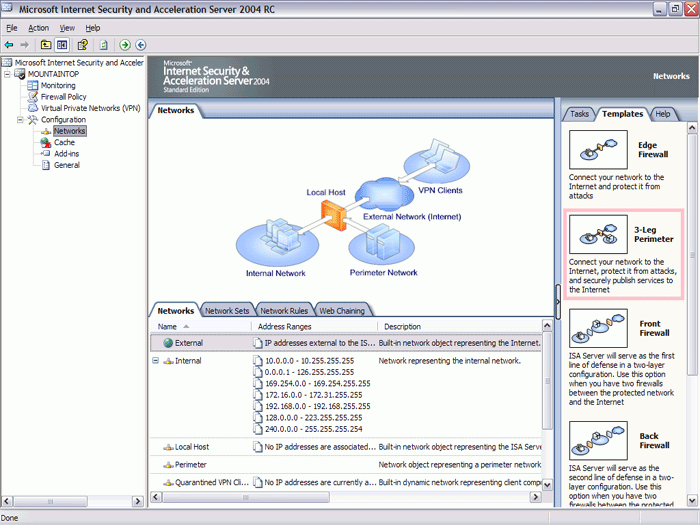
Task: Collapse the MOUNTAINTOP tree node
Action: pyautogui.click(x=7, y=74)
